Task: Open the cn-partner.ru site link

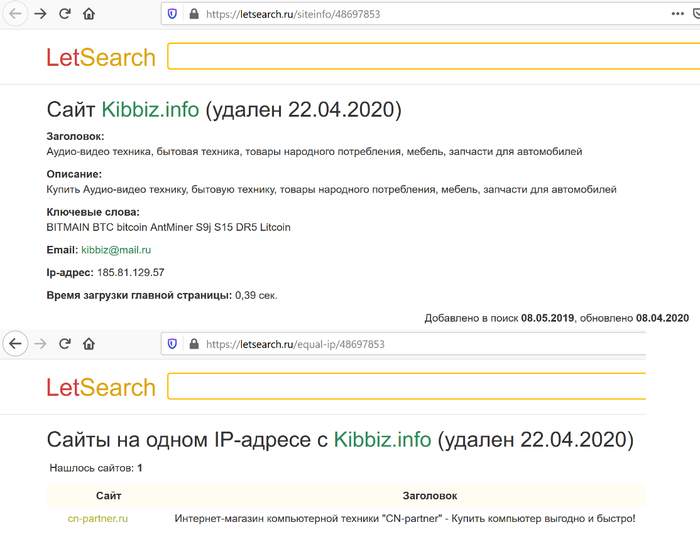Action: click(x=98, y=519)
